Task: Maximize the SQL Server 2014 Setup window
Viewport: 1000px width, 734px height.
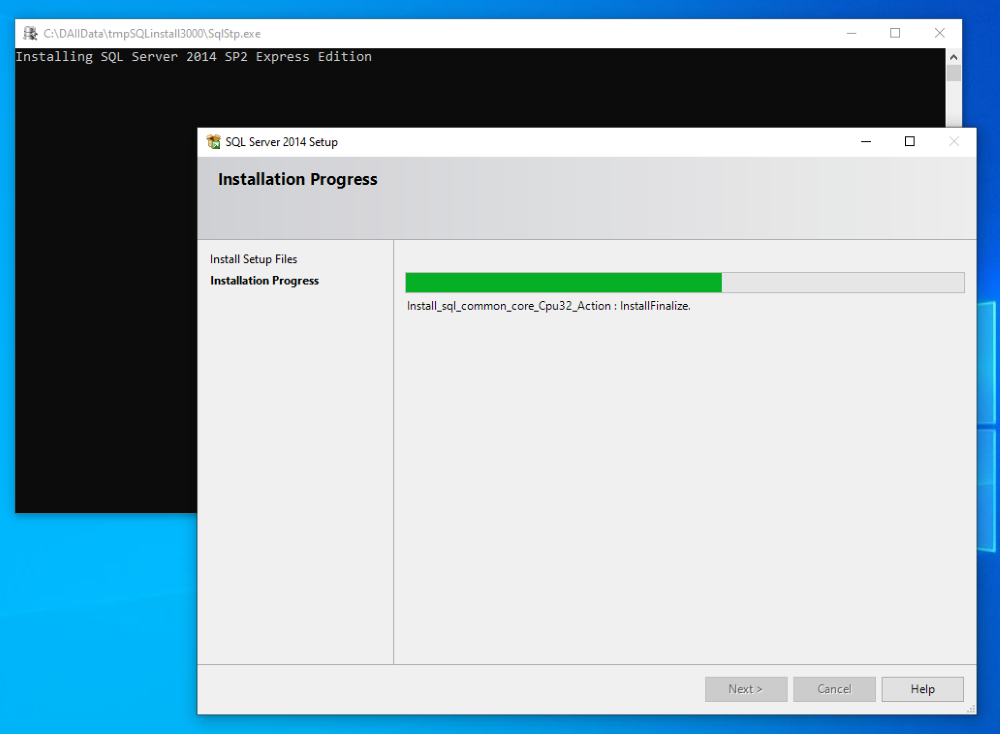Action: pyautogui.click(x=909, y=142)
